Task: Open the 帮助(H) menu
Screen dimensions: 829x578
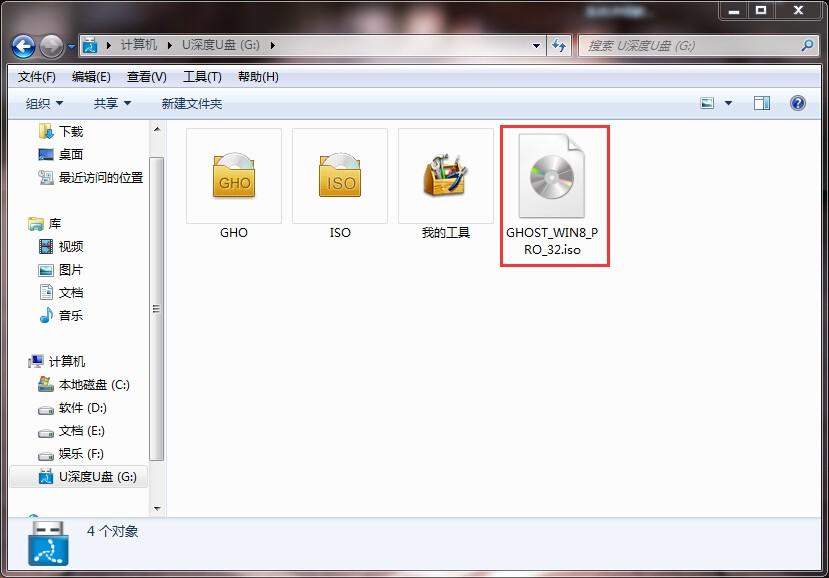Action: [x=258, y=77]
